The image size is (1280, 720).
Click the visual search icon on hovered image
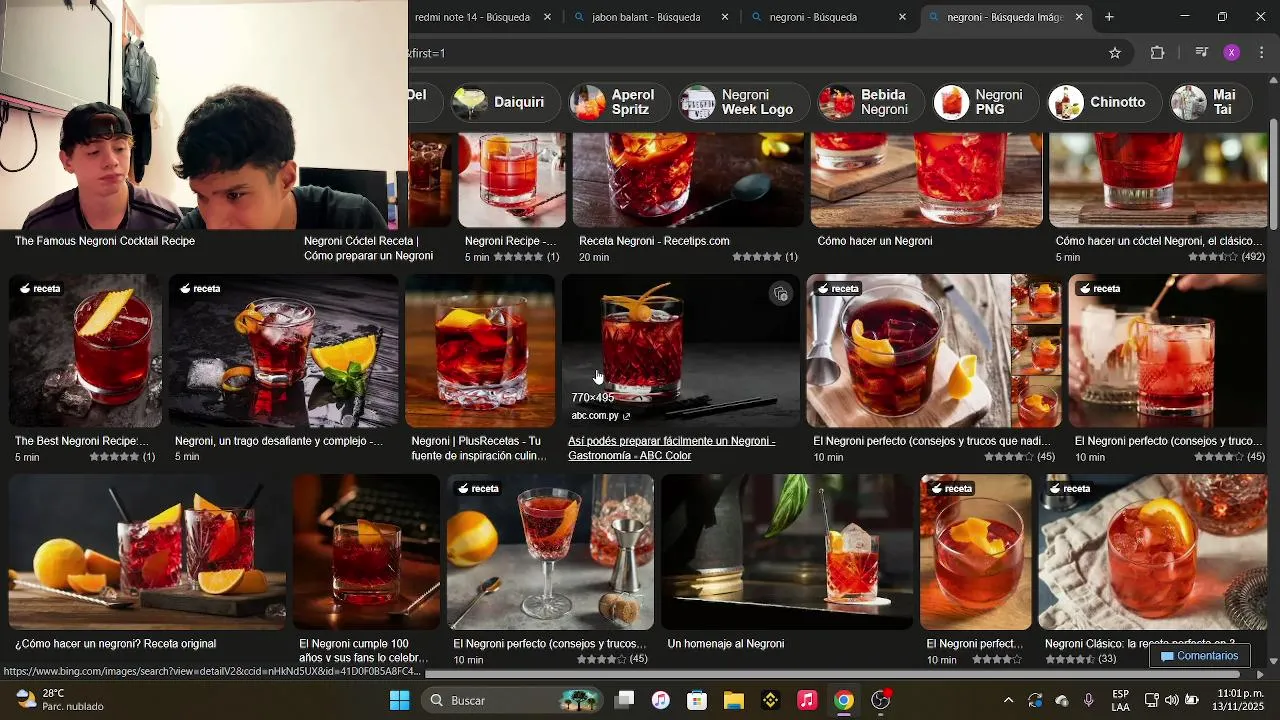[781, 294]
